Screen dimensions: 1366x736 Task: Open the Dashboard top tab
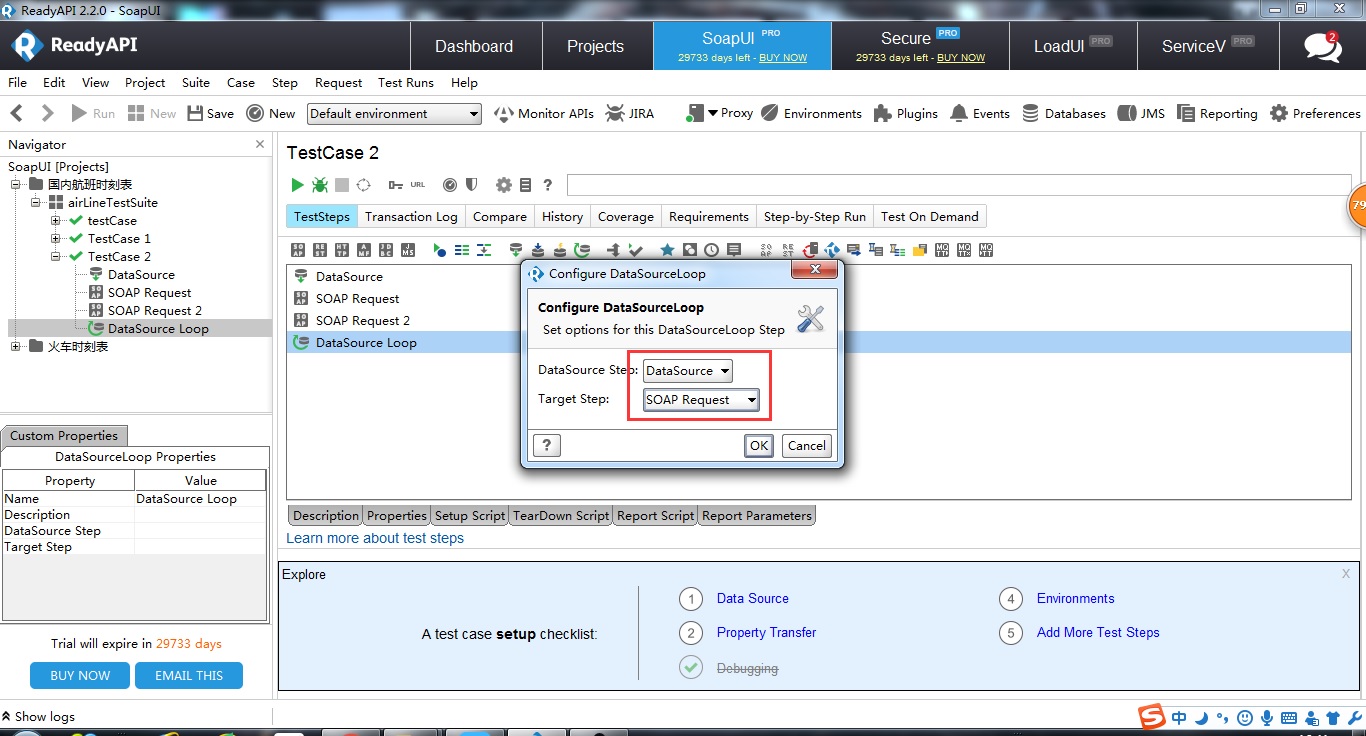coord(474,46)
